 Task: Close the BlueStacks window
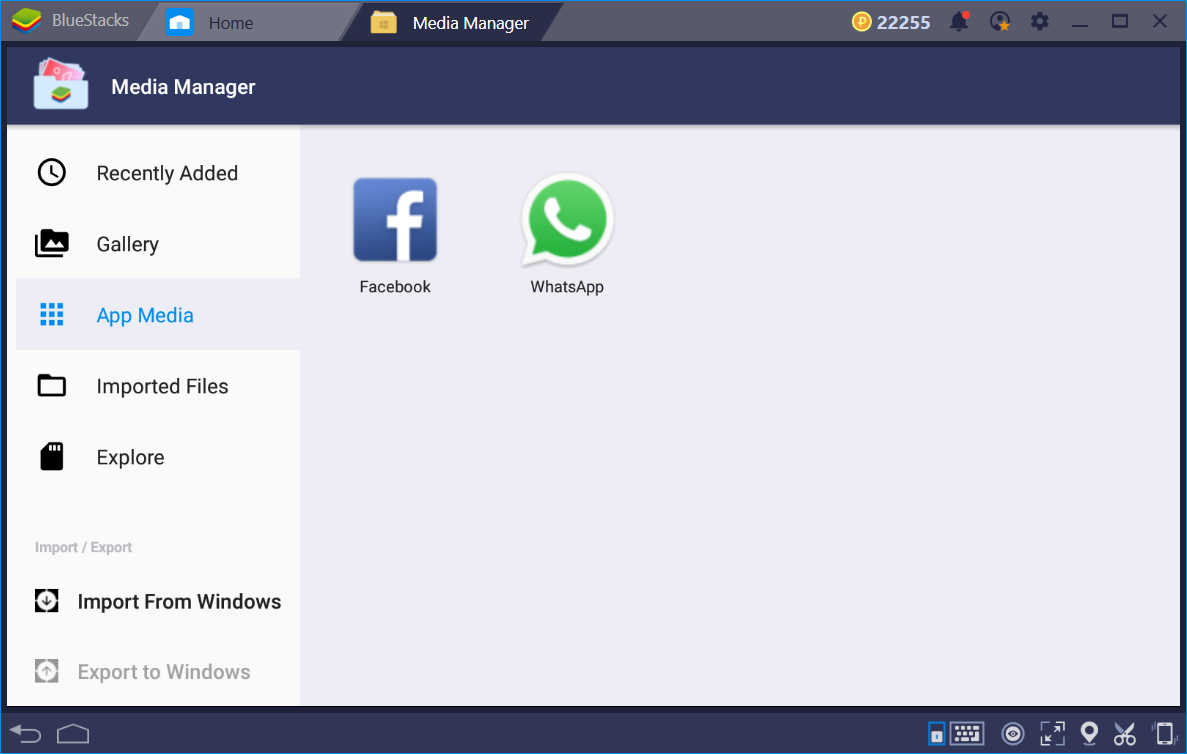1160,21
